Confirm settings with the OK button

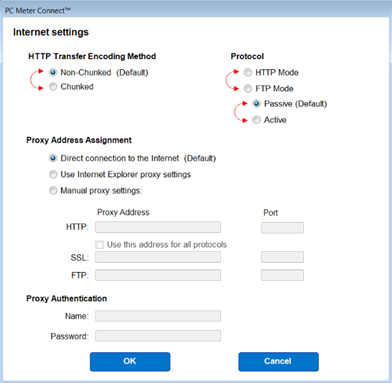(x=130, y=362)
